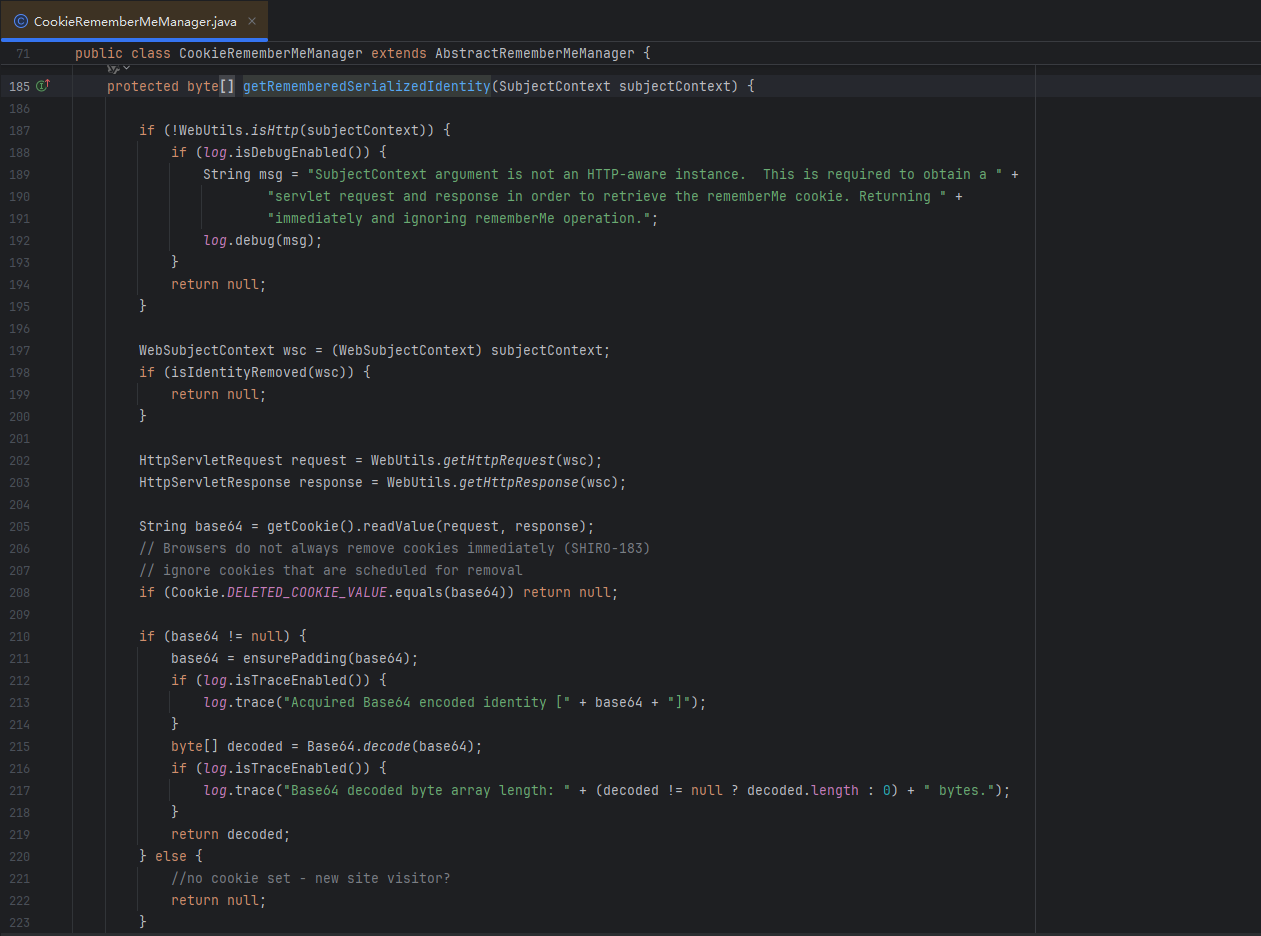Click the implemented-method gutter icon at line 185
1261x936 pixels.
(43, 86)
